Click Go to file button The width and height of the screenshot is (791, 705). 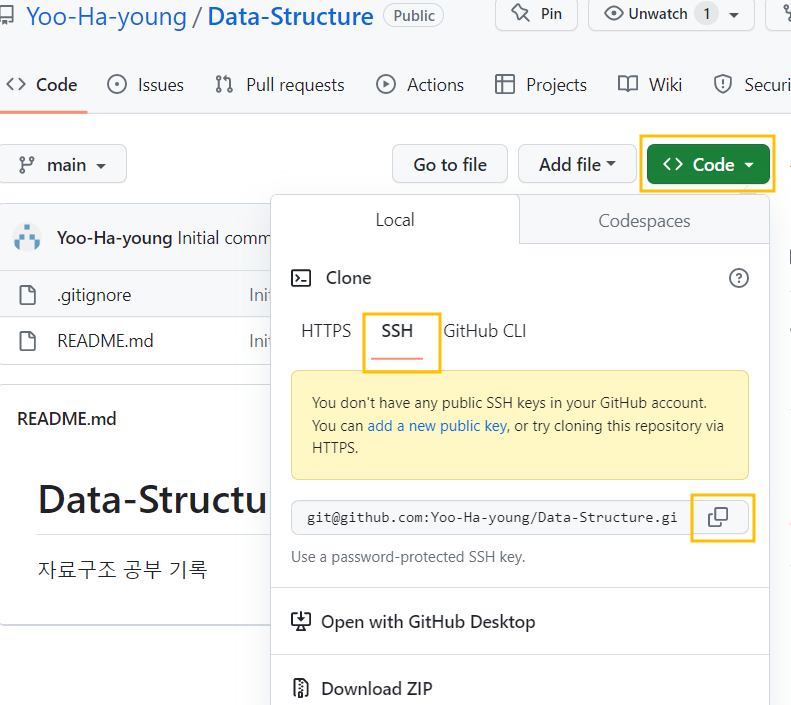coord(450,164)
